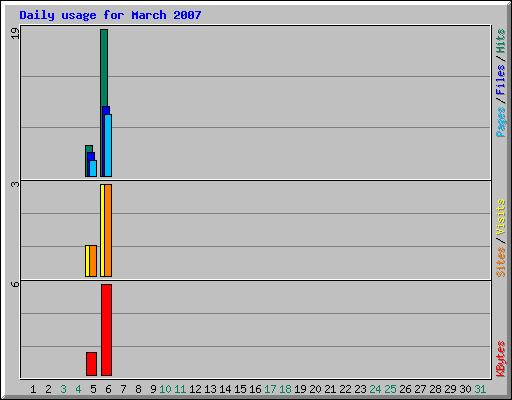Image resolution: width=512 pixels, height=400 pixels.
Task: Click the orange Sites bar for day 5
Action: click(x=93, y=261)
